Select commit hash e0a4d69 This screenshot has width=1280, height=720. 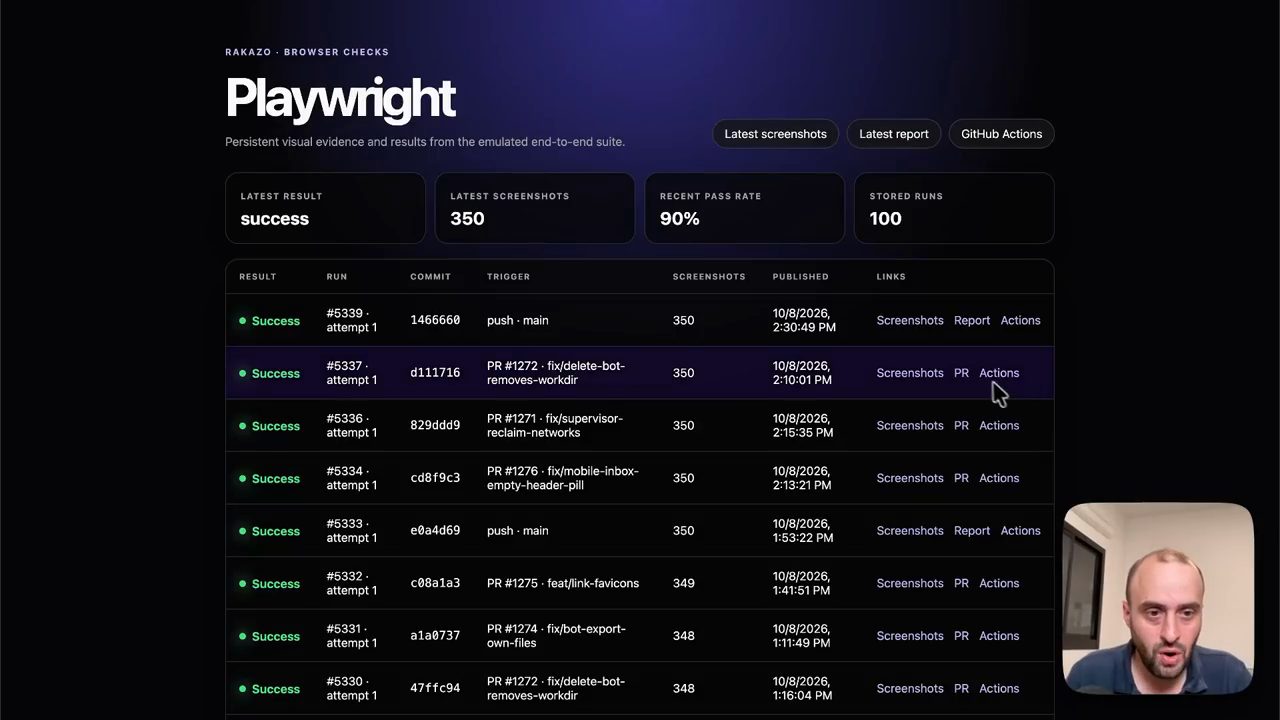(x=435, y=531)
